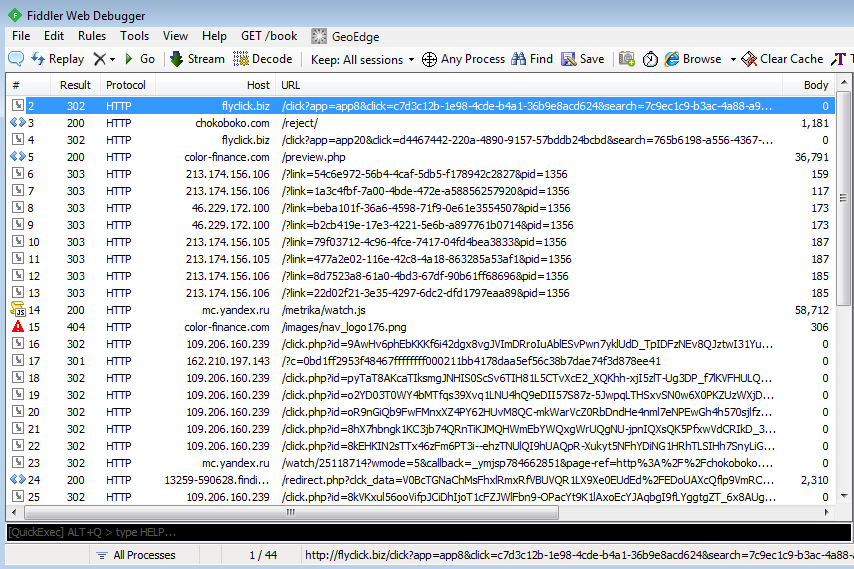Toggle Stream mode in toolbar
Screen dimensions: 854x569
click(x=197, y=59)
